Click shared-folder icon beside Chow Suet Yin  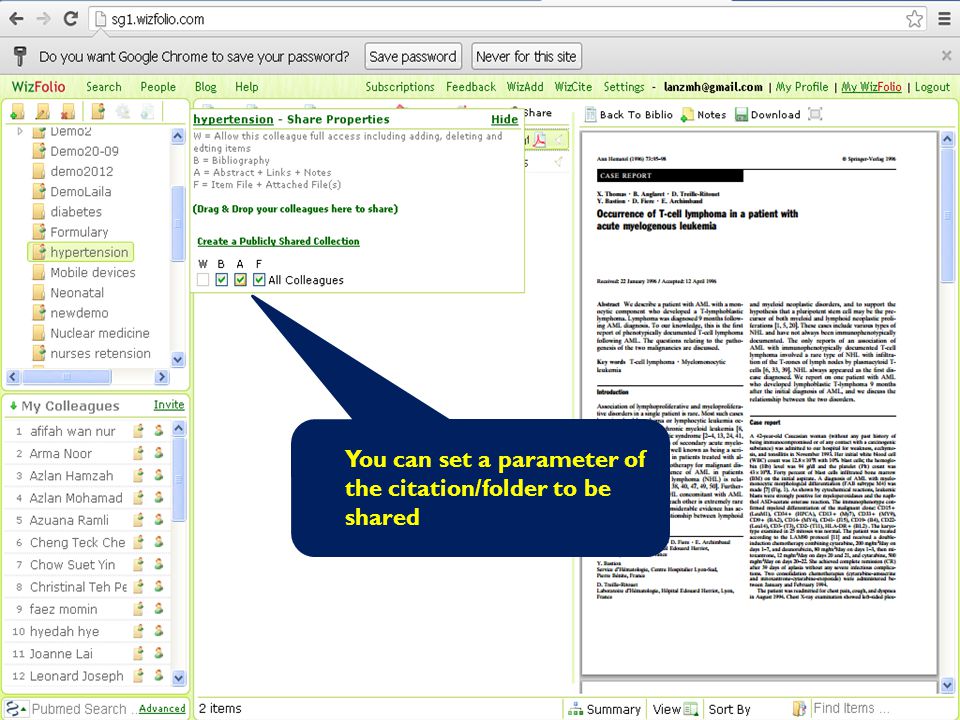(x=138, y=564)
